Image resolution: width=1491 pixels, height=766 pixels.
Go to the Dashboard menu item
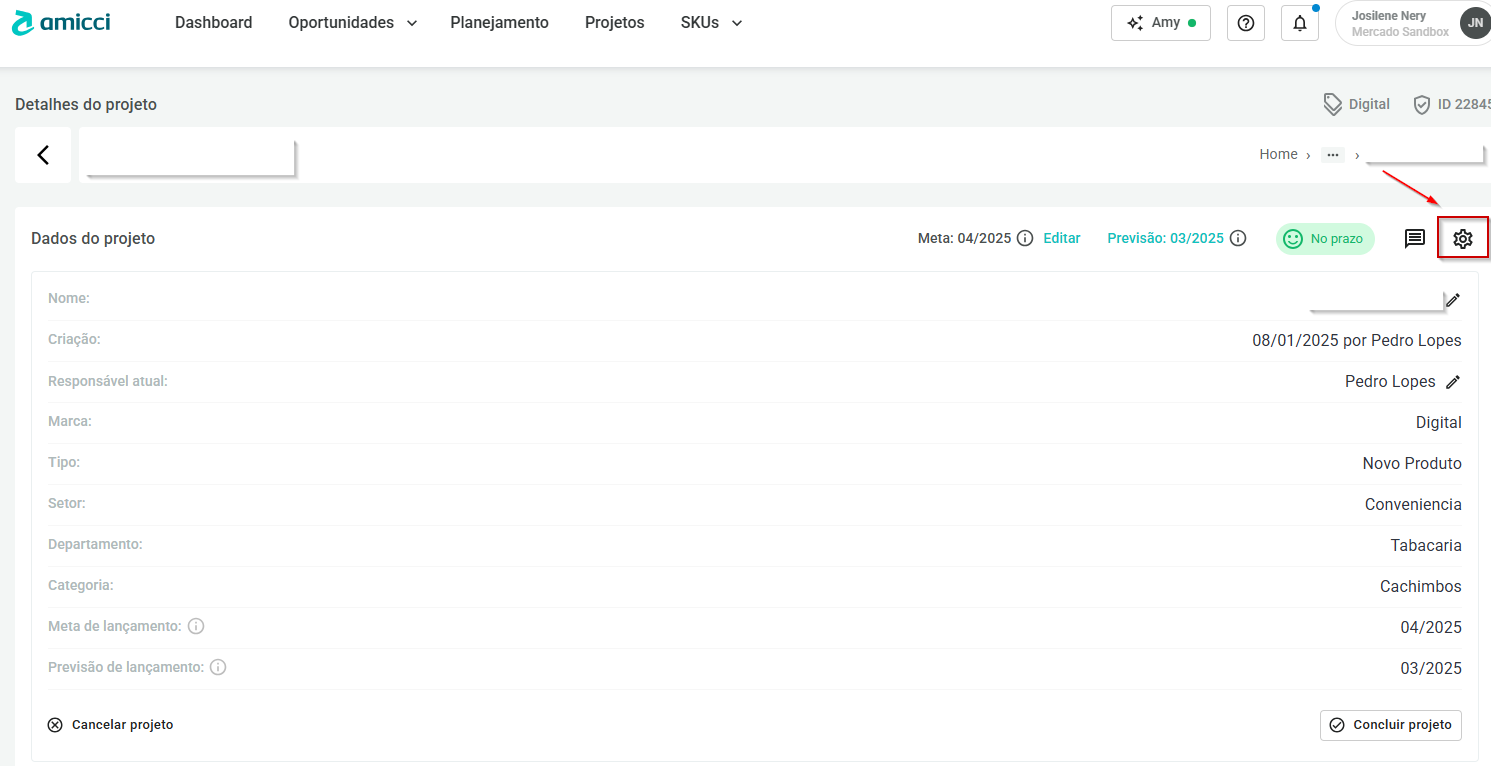pyautogui.click(x=213, y=22)
